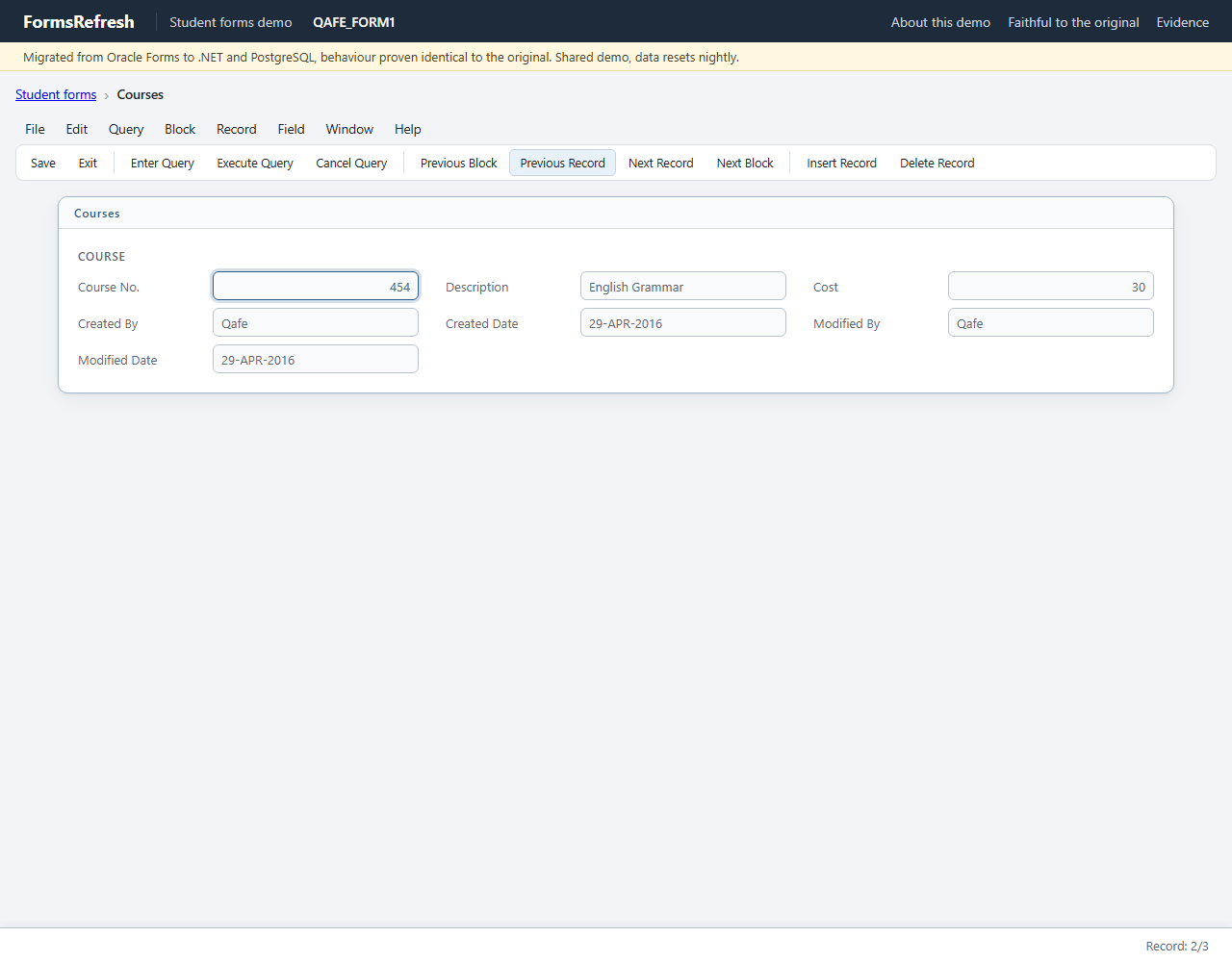Click the FormsRefresh logo
The height and width of the screenshot is (962, 1232).
click(x=79, y=21)
